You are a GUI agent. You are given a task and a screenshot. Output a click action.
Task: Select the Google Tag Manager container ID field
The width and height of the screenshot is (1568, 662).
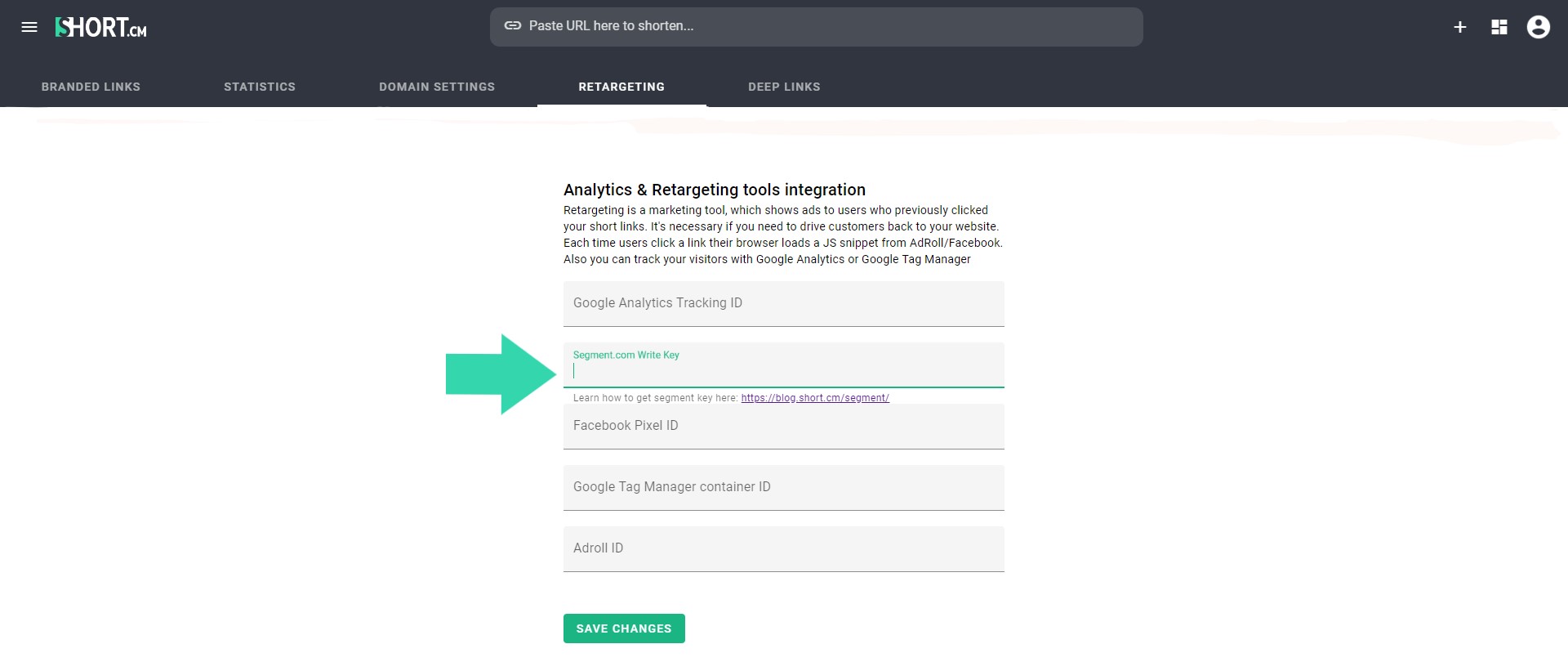(x=783, y=487)
